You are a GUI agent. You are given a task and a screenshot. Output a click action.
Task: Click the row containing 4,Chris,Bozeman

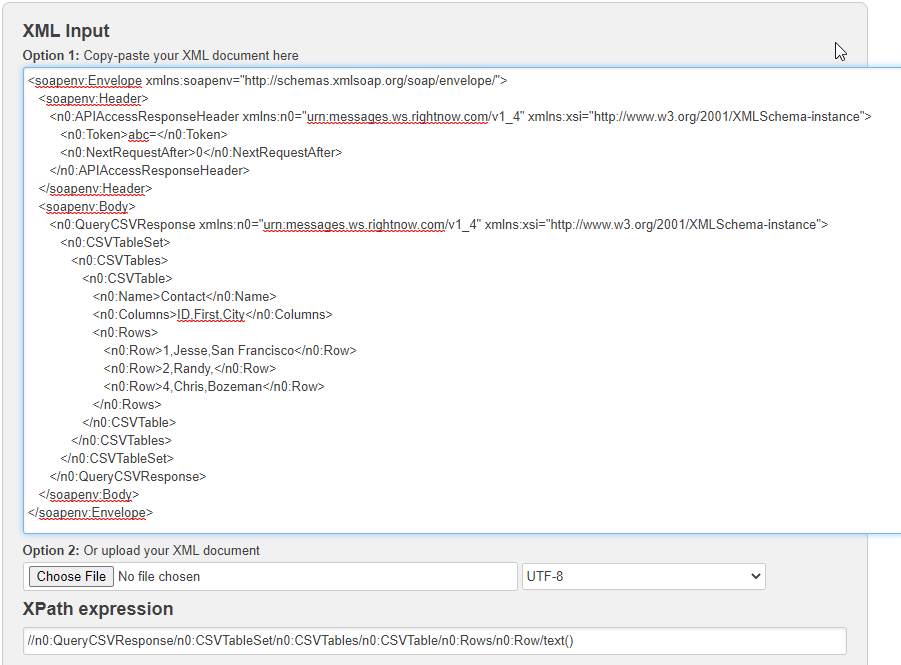tap(213, 386)
